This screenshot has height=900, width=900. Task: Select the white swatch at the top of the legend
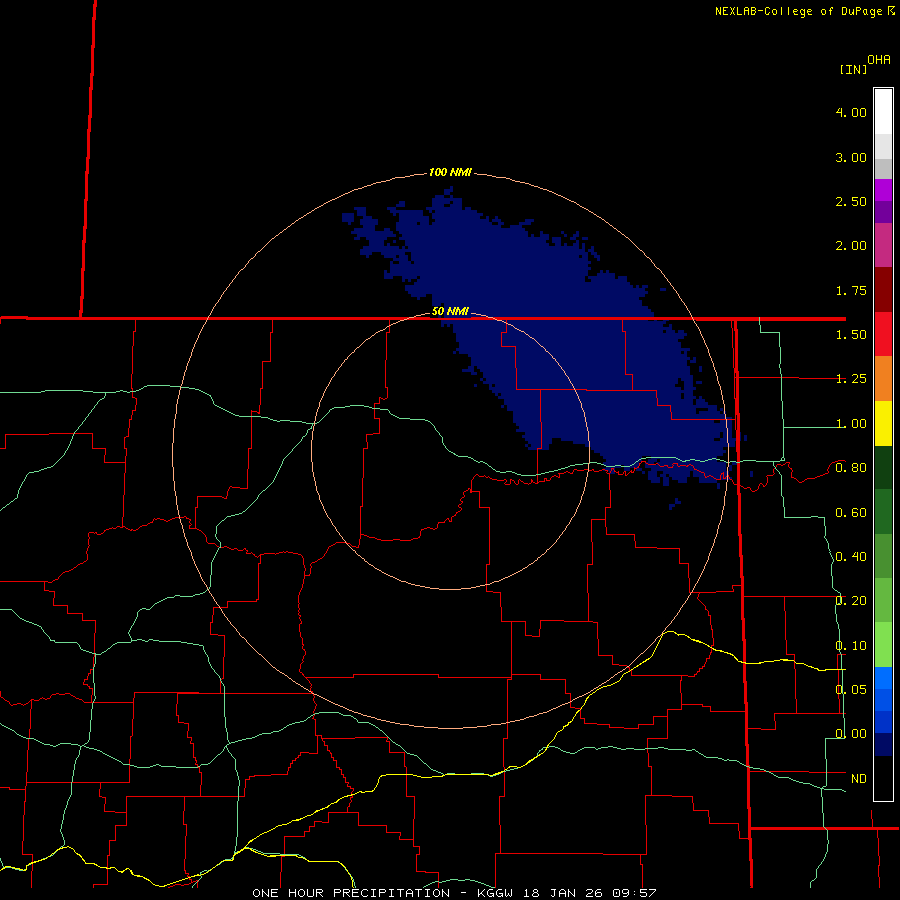883,112
